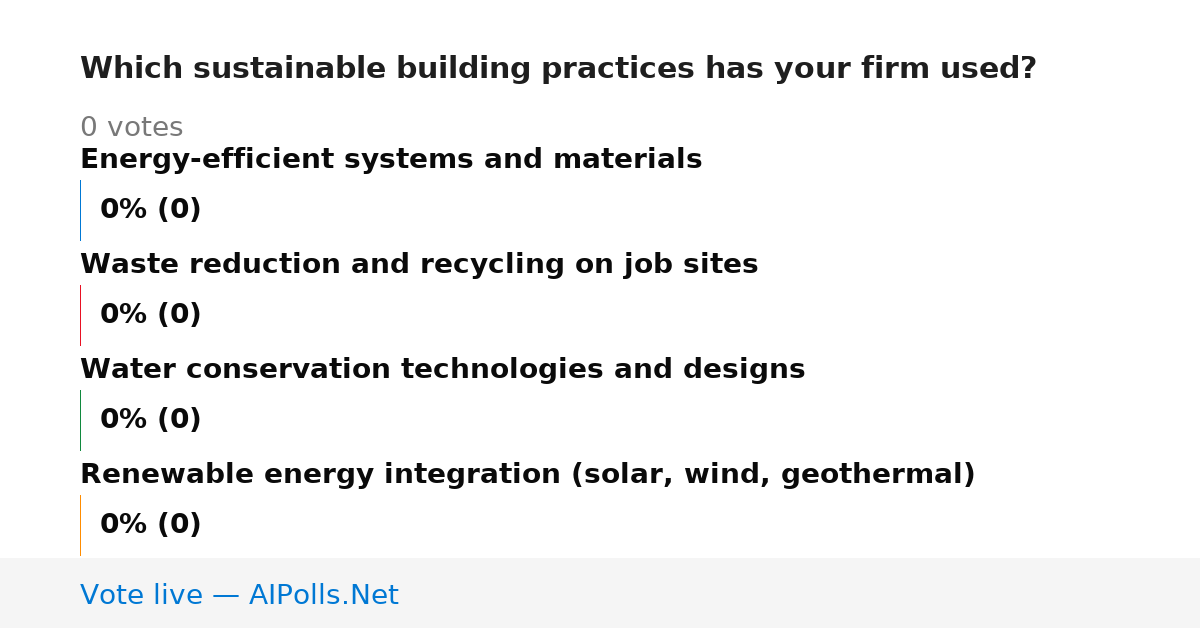Pick Renewable energy integration (solar, wind, geothermal)
Screen dimensions: 1200x628
click(x=527, y=475)
